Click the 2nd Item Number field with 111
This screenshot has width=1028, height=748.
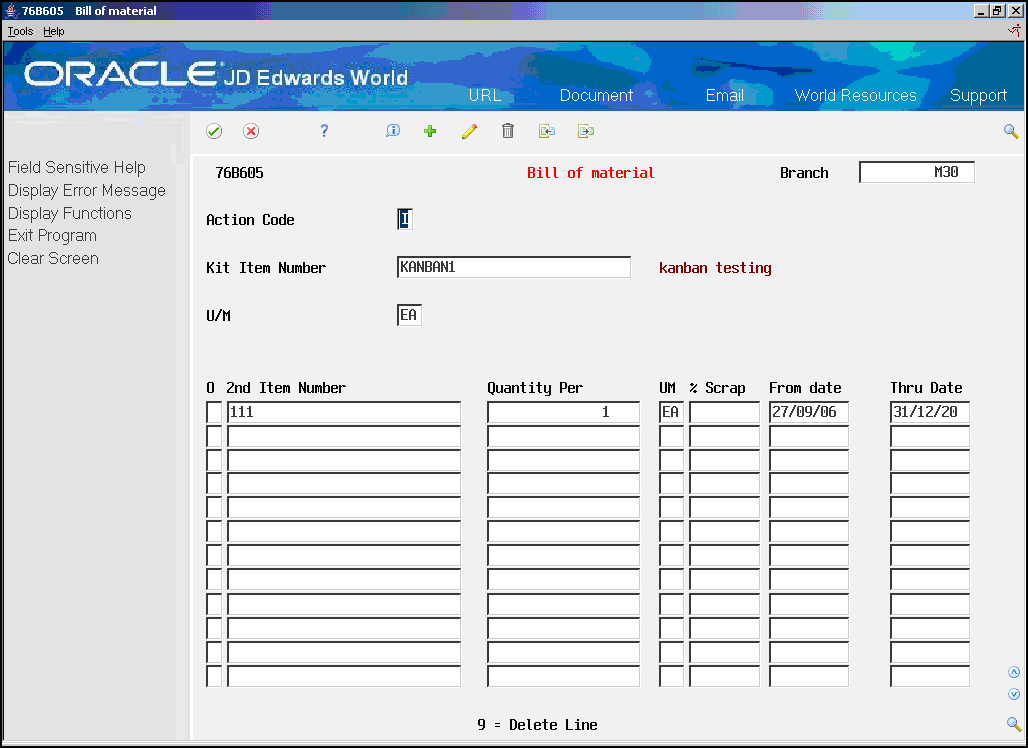tap(344, 412)
